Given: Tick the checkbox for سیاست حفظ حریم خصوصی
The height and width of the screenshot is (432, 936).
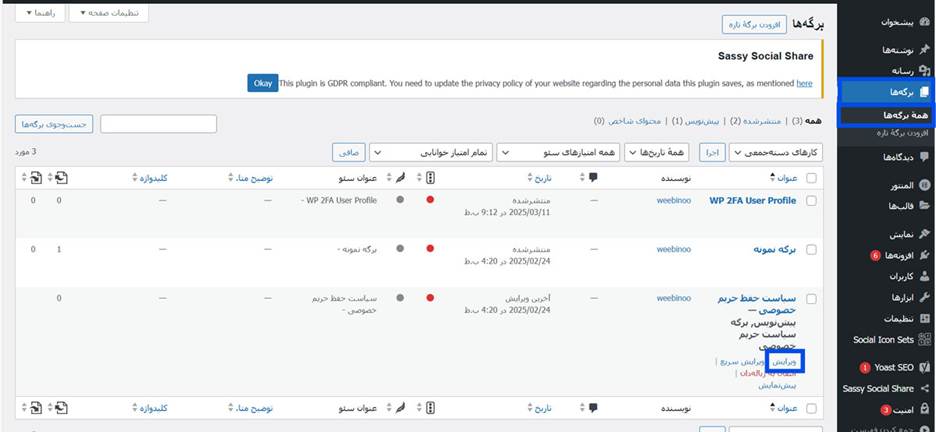Looking at the screenshot, I should click(811, 299).
